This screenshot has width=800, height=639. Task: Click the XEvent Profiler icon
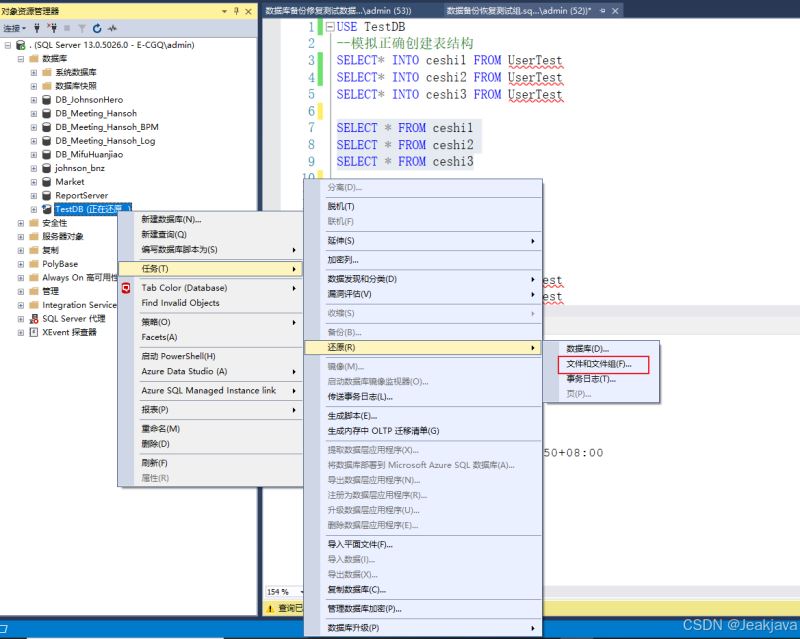(34, 332)
